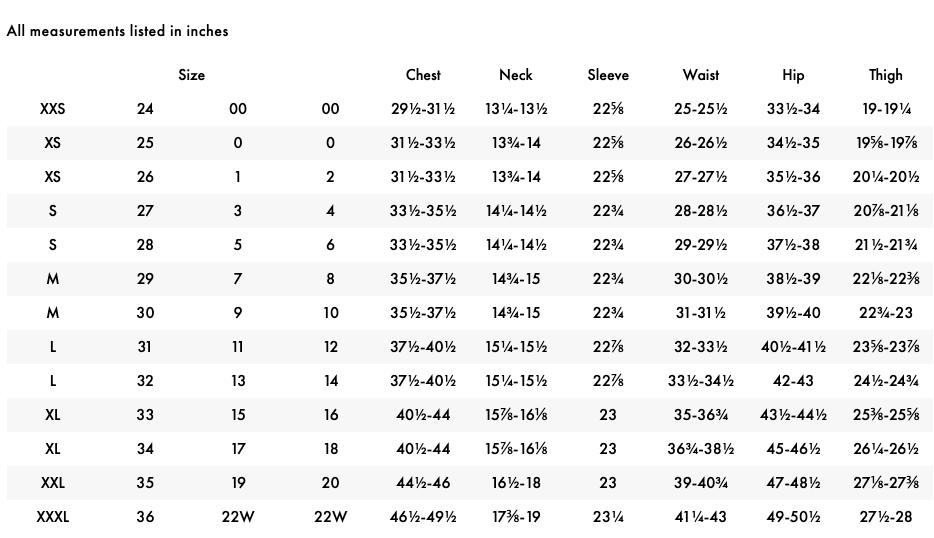Screen dimensions: 934x538
Task: Click the chest value 44½-46
Action: [423, 483]
